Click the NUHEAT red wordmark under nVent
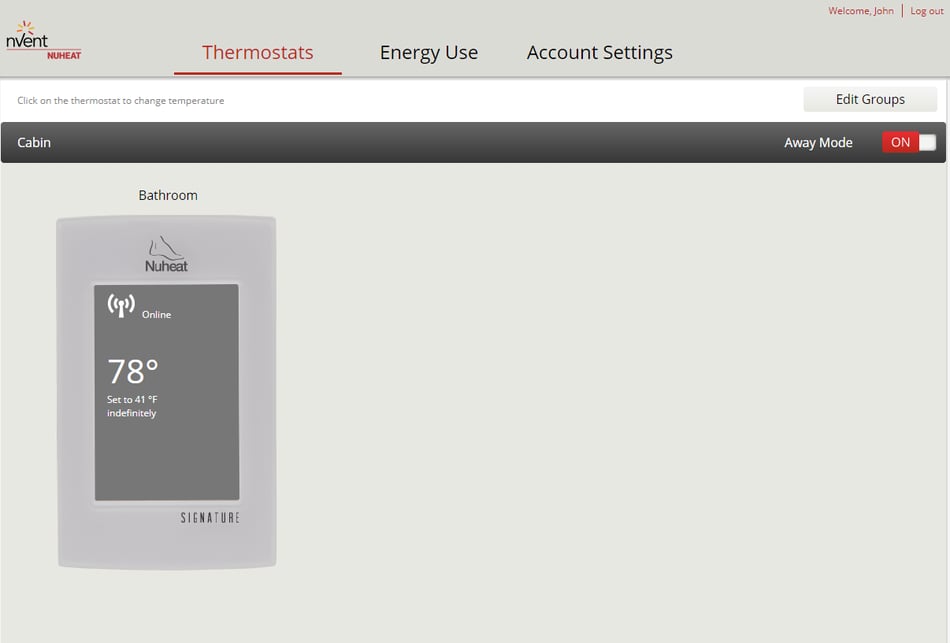 [64, 55]
